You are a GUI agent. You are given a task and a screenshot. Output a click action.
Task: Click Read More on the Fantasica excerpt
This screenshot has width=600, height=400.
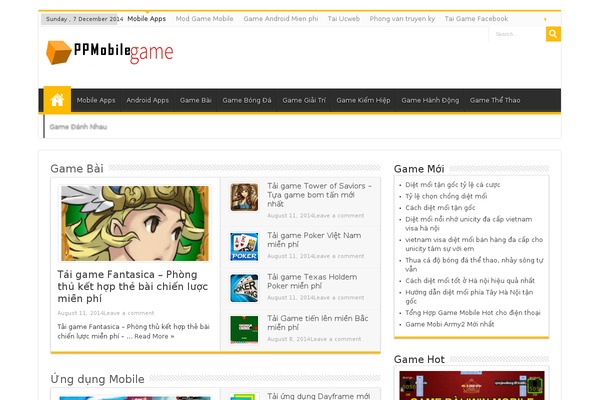click(x=154, y=336)
